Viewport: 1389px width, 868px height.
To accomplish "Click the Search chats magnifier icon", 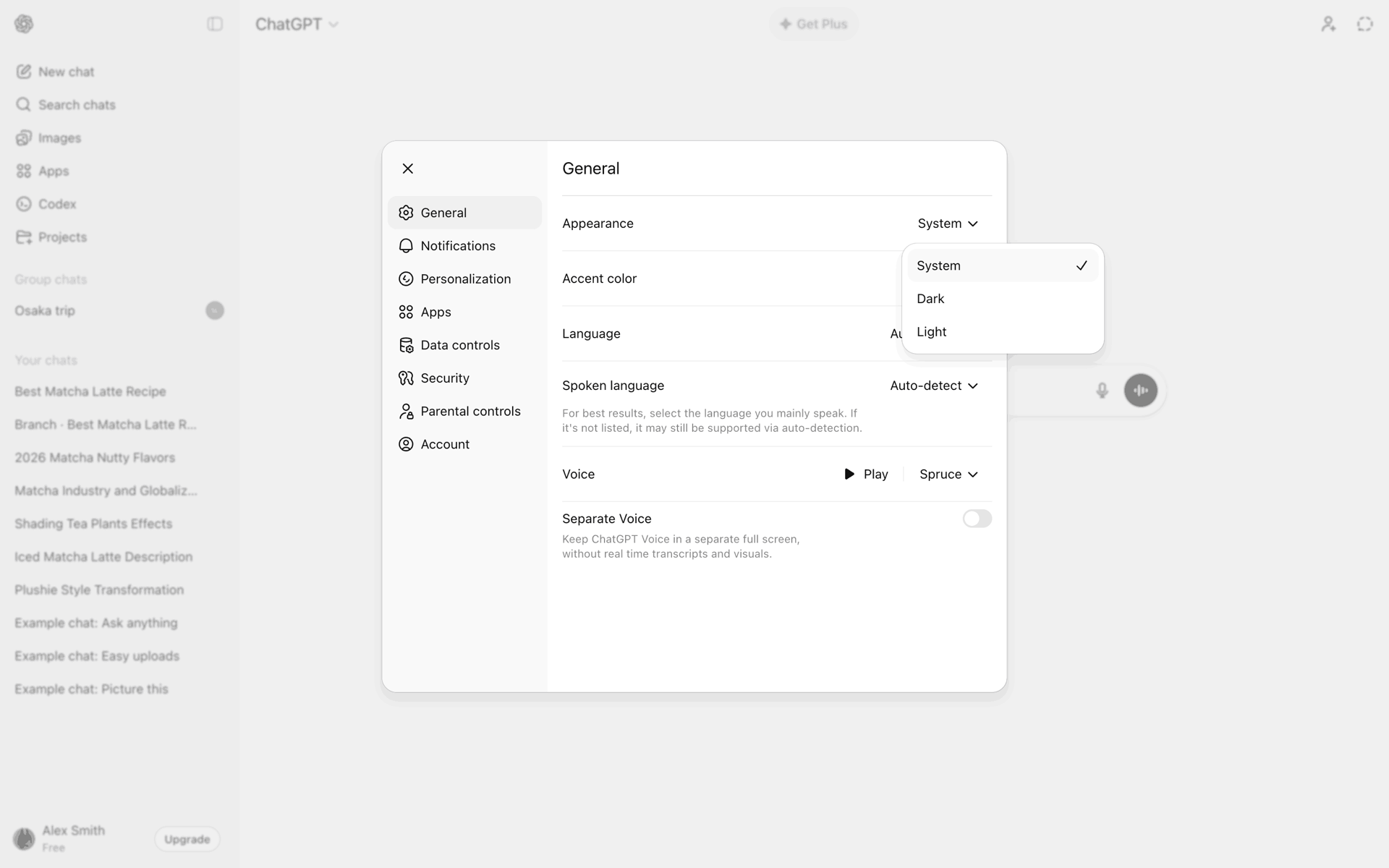I will point(24,105).
